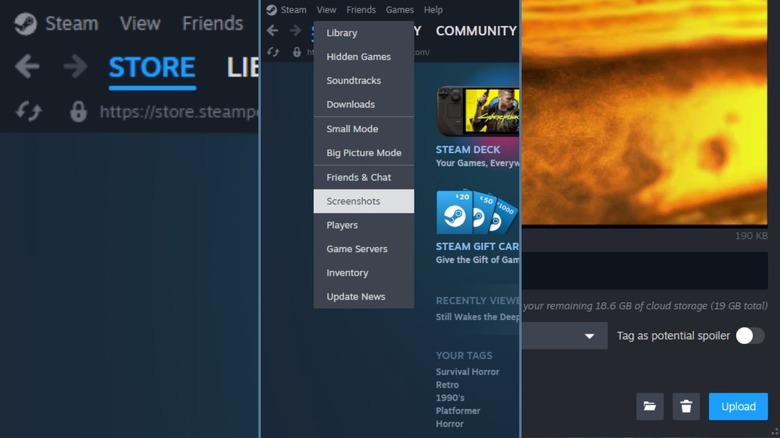
Task: Open the Steam Deck promo link
Action: (x=468, y=149)
